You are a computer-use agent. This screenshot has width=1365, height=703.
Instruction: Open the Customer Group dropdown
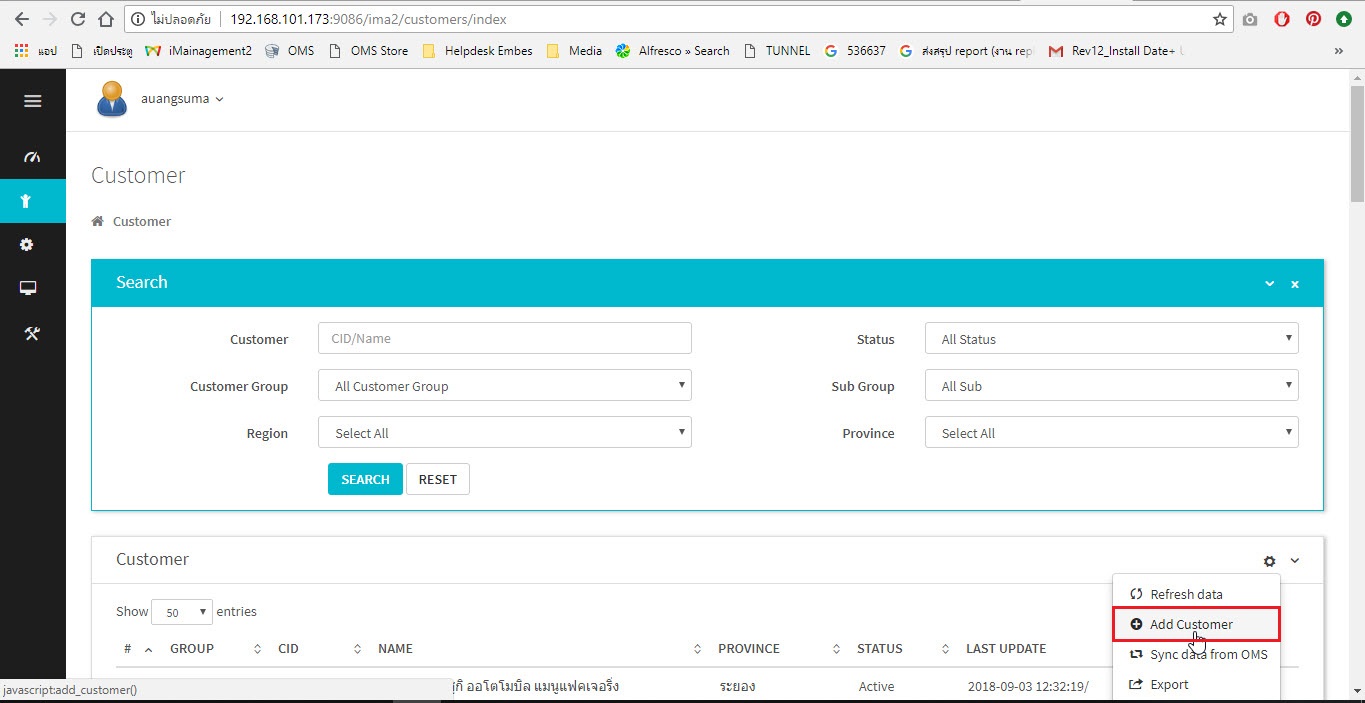pos(505,385)
